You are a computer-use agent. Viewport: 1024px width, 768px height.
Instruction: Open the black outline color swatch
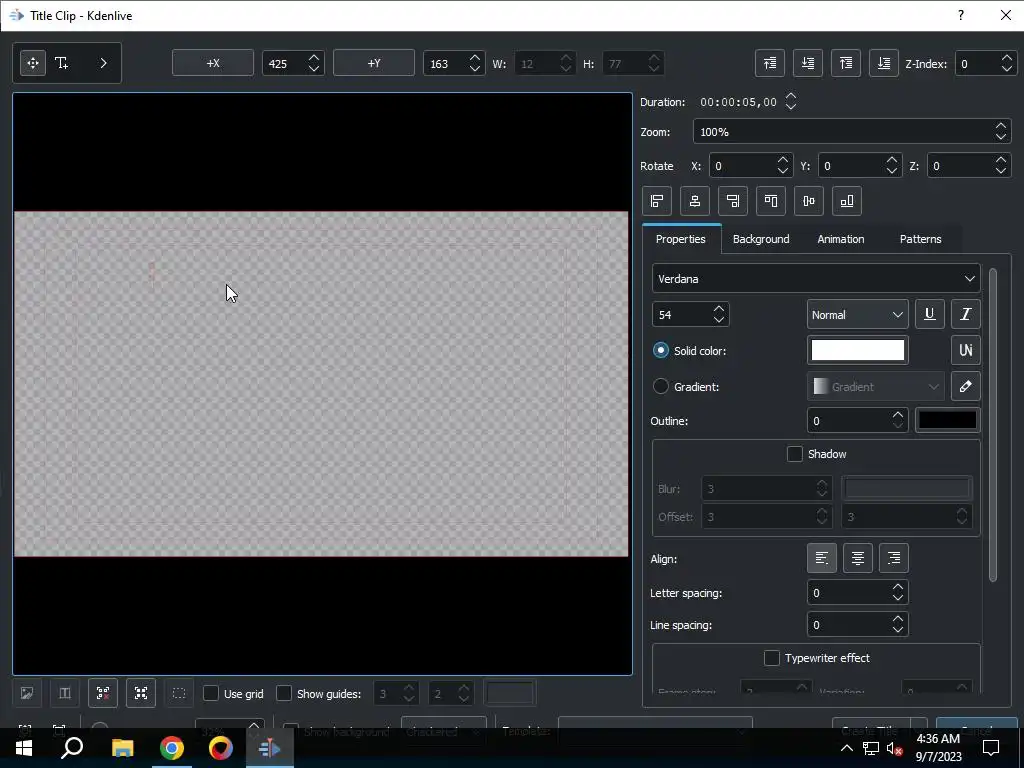click(947, 420)
